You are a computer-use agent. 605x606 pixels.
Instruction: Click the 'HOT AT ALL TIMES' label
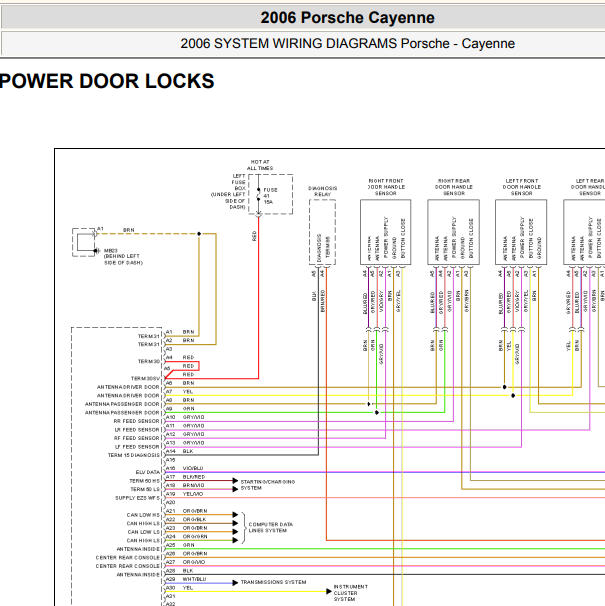(x=260, y=165)
